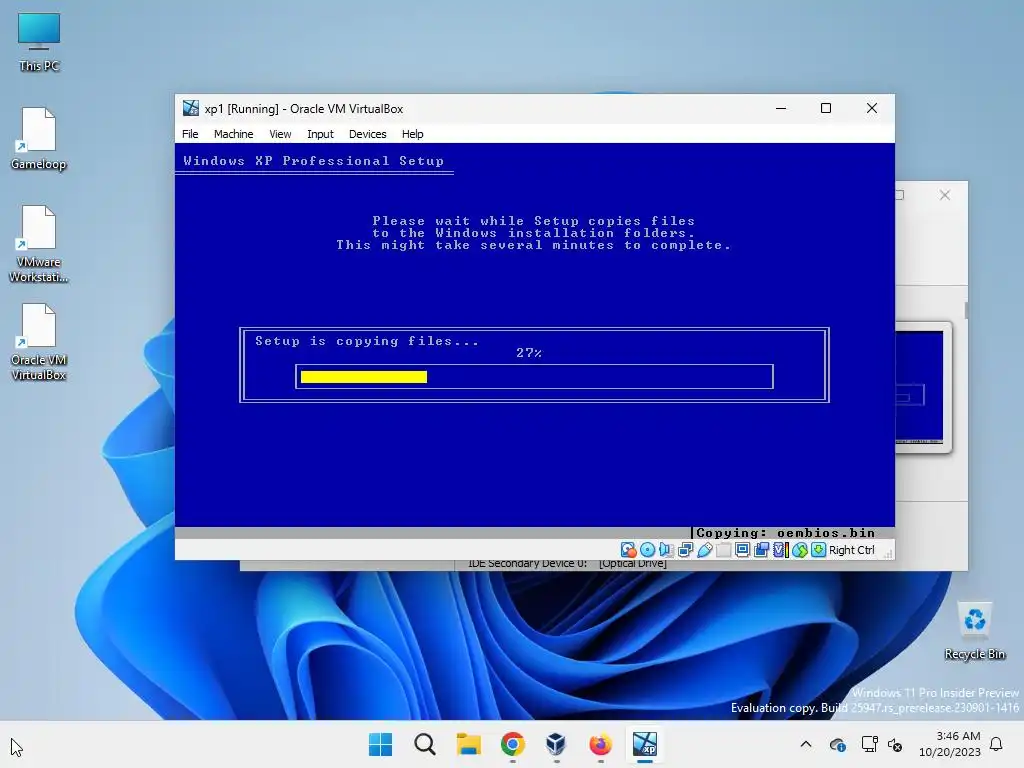
Task: Click the network tray icon
Action: 869,744
